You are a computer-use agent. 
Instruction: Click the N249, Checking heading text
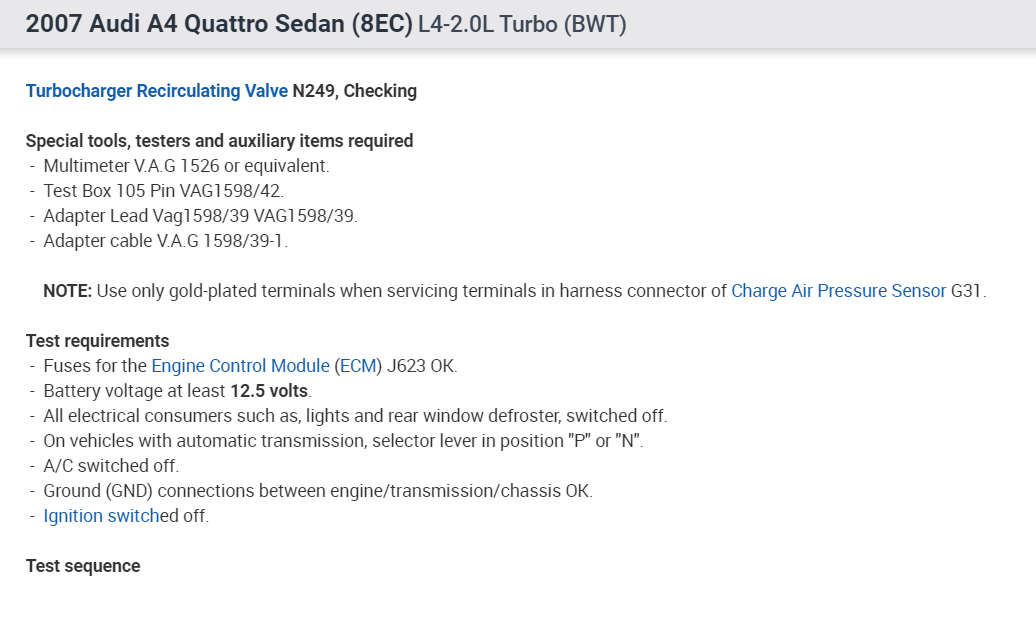[355, 91]
